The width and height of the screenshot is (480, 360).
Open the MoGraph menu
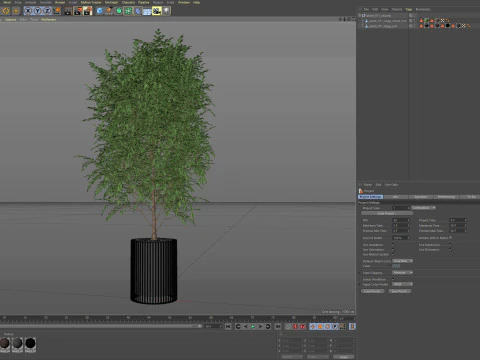point(111,2)
